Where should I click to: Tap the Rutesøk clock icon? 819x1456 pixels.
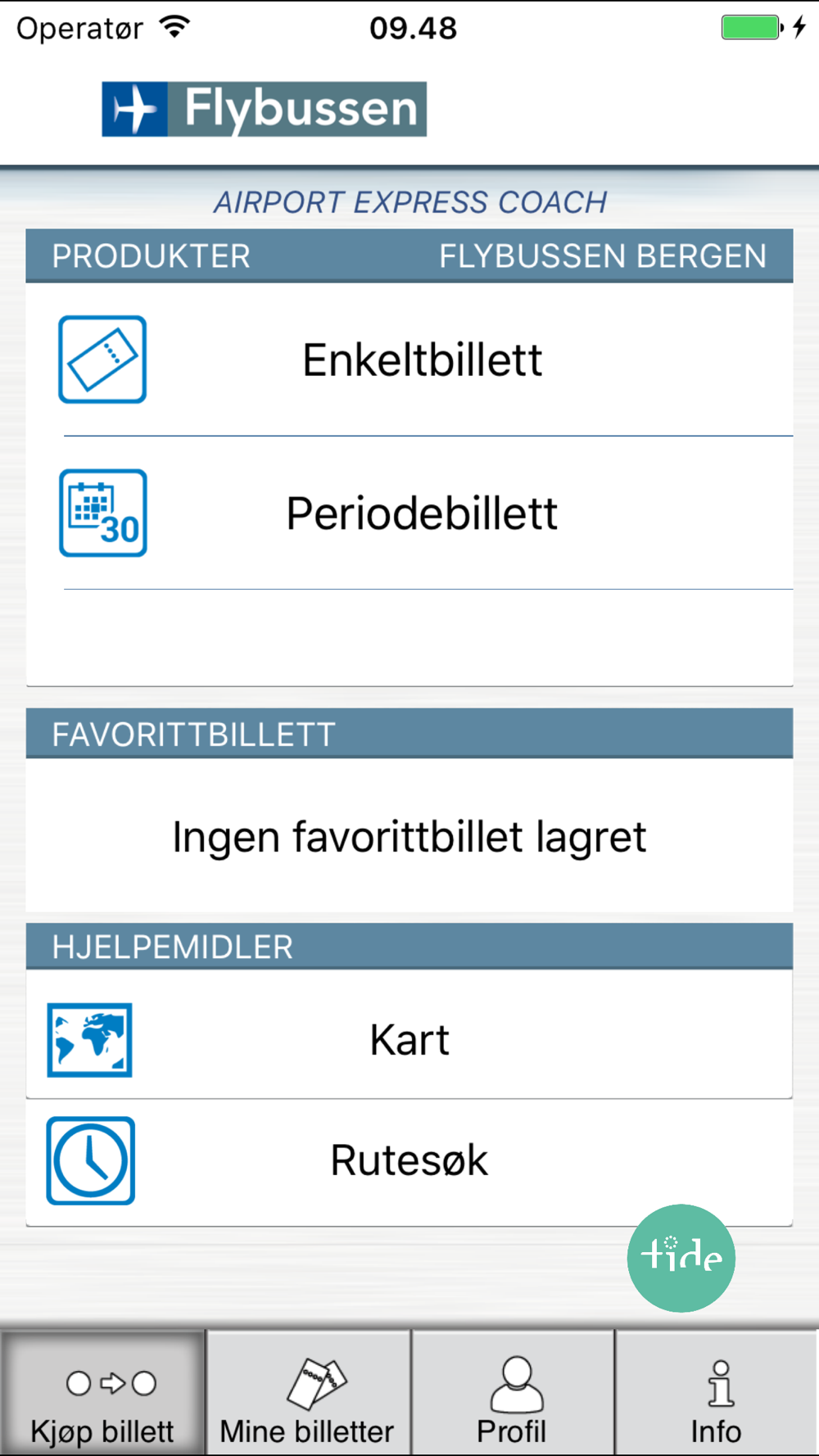pos(90,1160)
